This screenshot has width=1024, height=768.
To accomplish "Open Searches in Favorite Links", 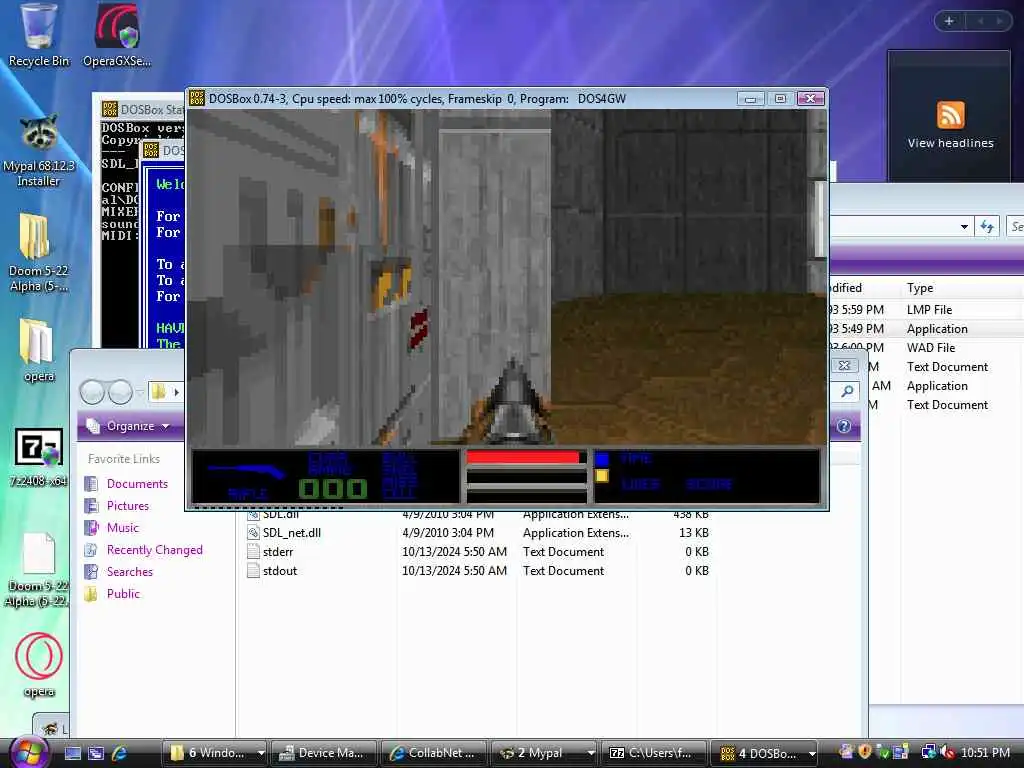I will [x=129, y=571].
